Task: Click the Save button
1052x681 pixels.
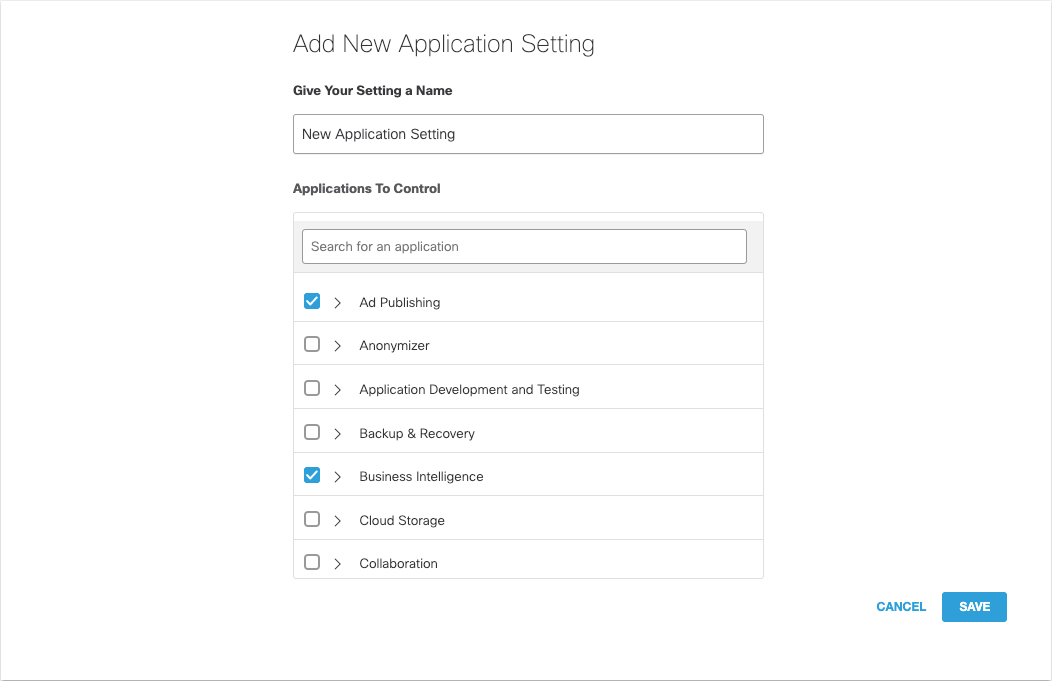Action: pyautogui.click(x=974, y=607)
